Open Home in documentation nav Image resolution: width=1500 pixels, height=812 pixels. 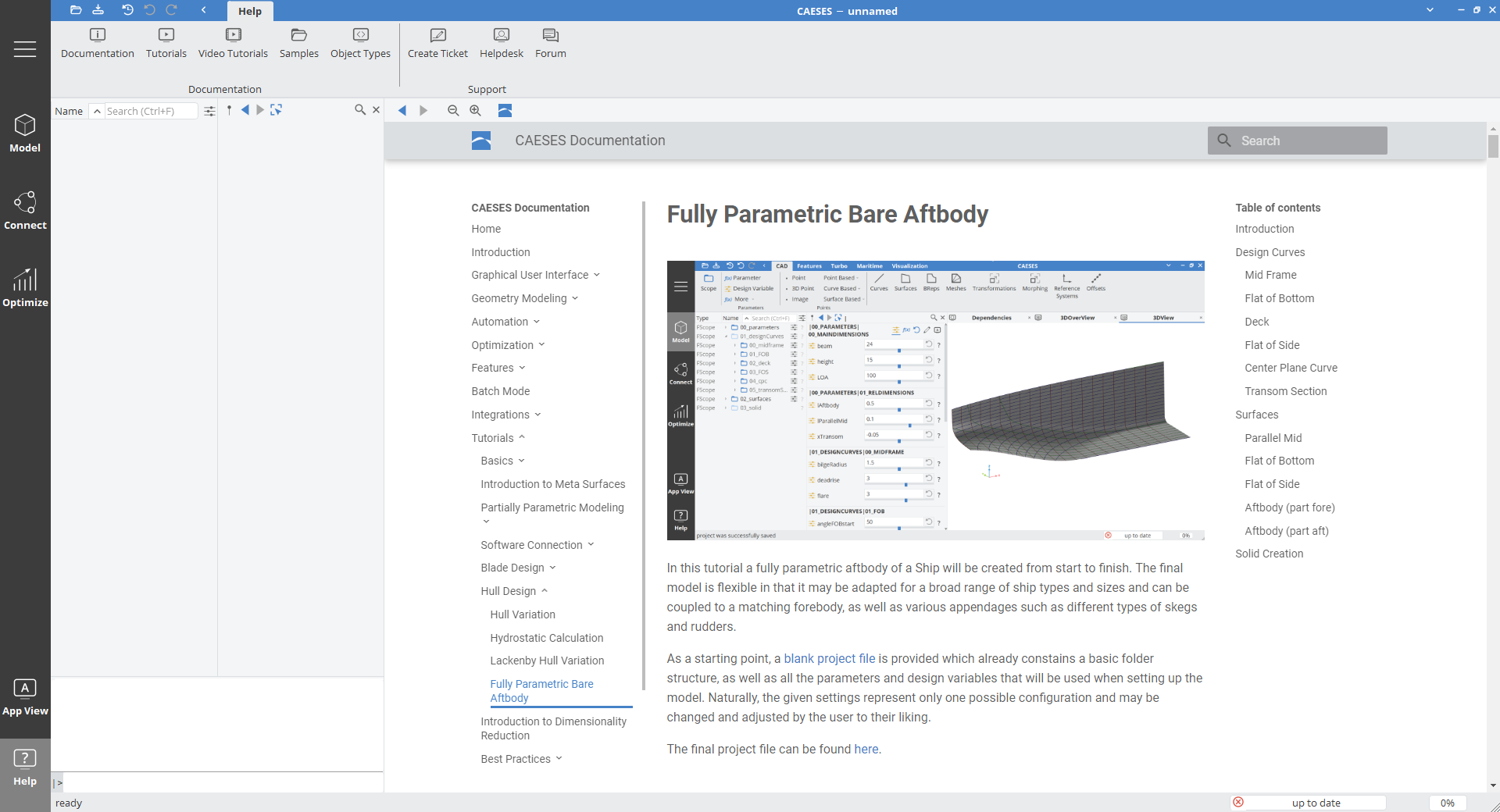click(x=486, y=229)
